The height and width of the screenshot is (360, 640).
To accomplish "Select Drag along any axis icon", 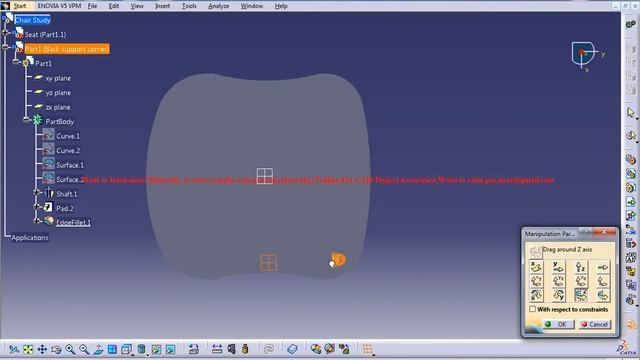I will (x=602, y=267).
